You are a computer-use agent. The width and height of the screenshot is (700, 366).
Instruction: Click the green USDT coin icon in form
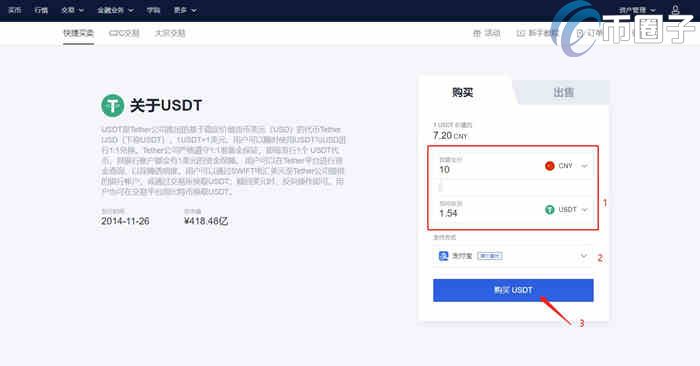550,209
